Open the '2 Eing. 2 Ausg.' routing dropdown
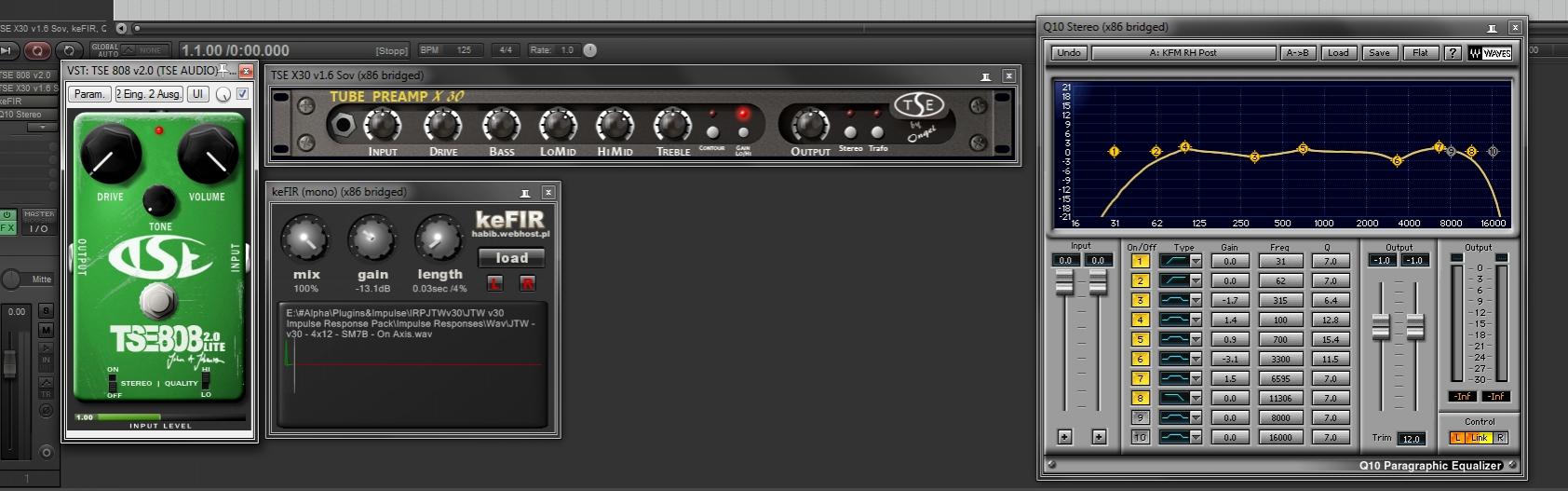 149,94
